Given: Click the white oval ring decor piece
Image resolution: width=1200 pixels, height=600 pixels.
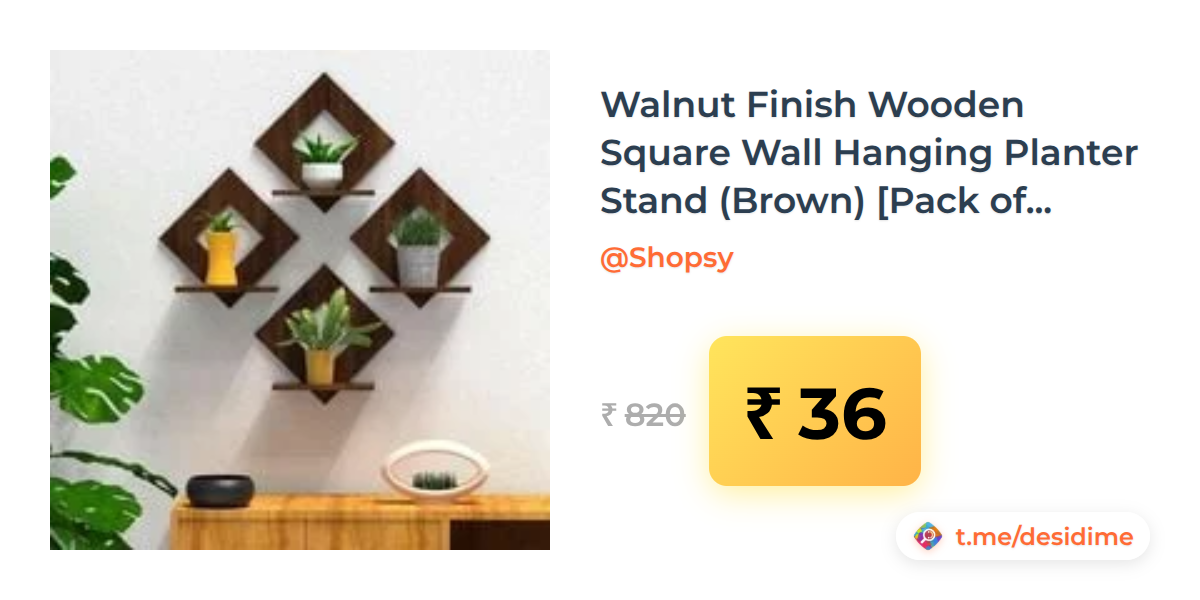Looking at the screenshot, I should pyautogui.click(x=437, y=469).
